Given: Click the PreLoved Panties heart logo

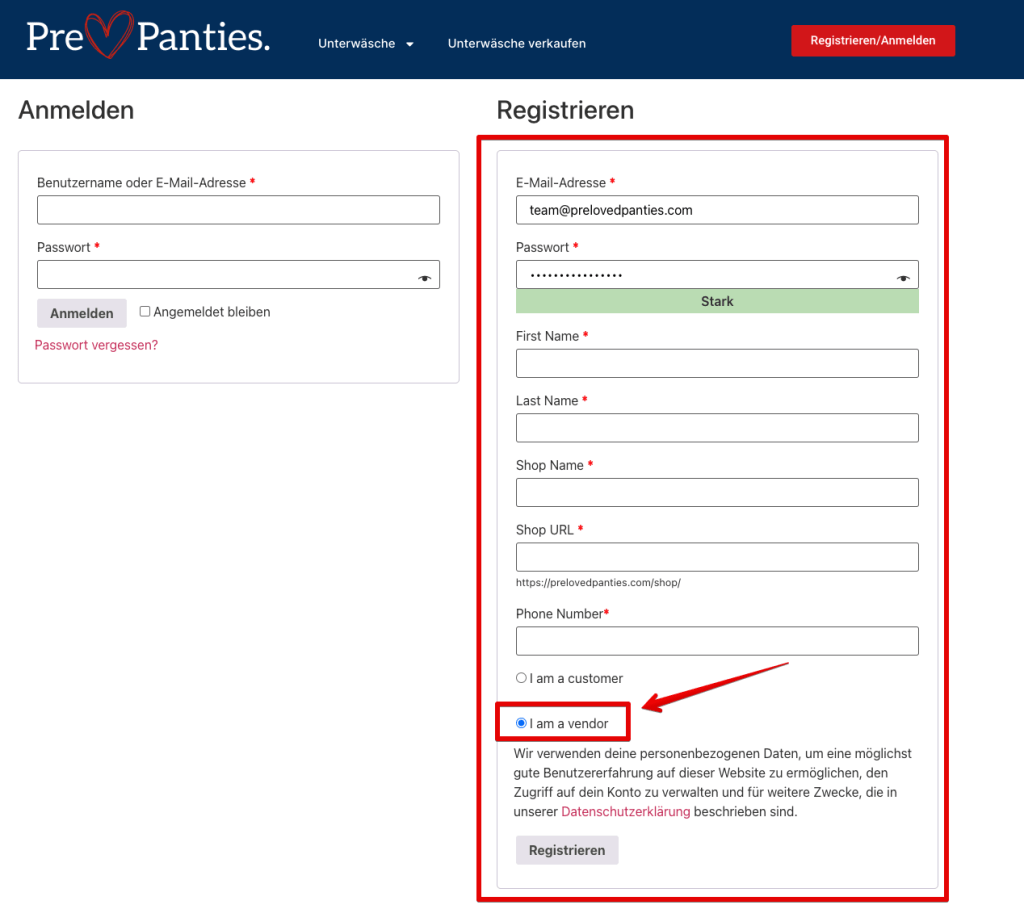Looking at the screenshot, I should [x=148, y=37].
